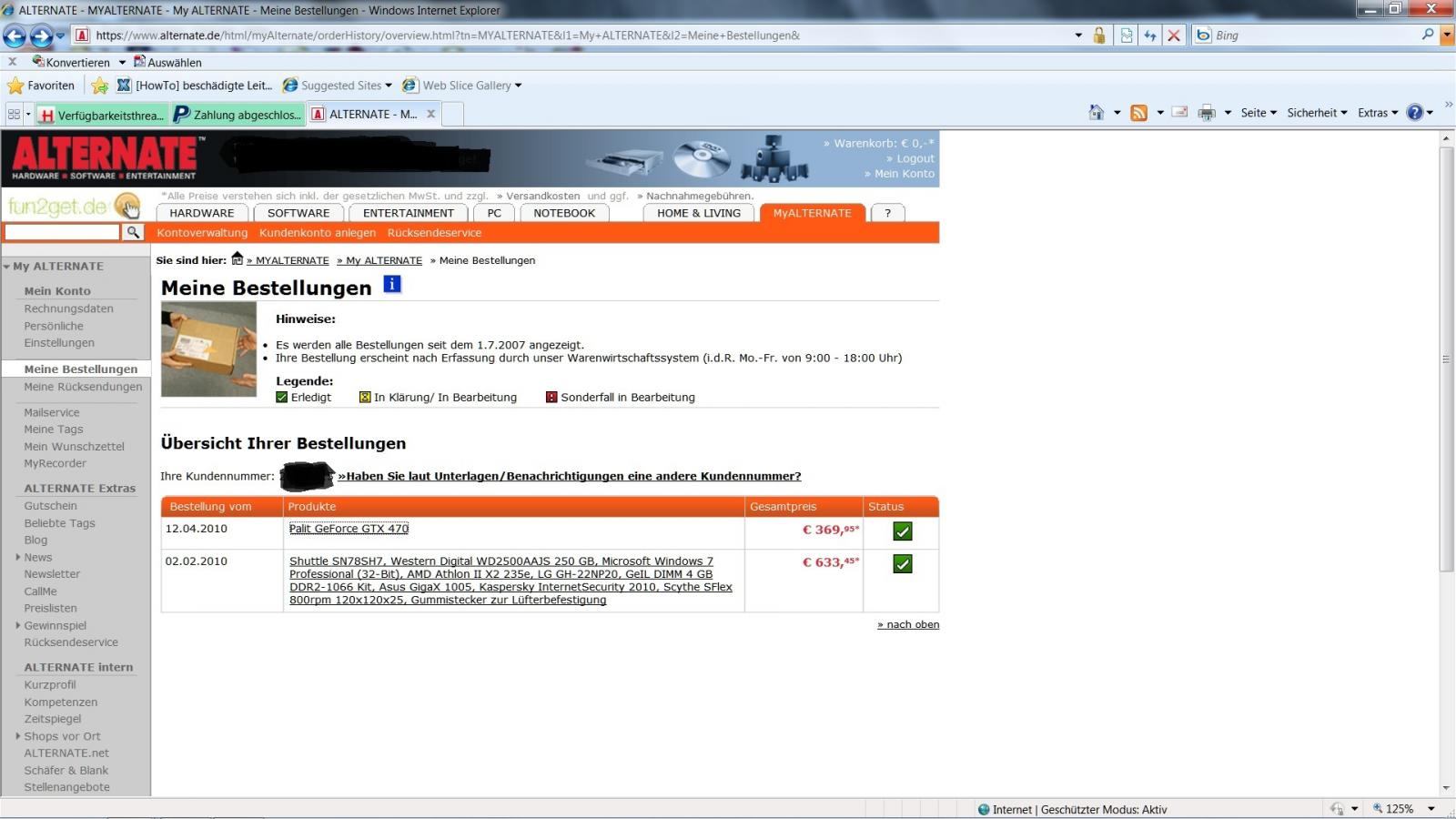This screenshot has width=1456, height=819.
Task: Click the browser Forward arrow button
Action: 42,36
